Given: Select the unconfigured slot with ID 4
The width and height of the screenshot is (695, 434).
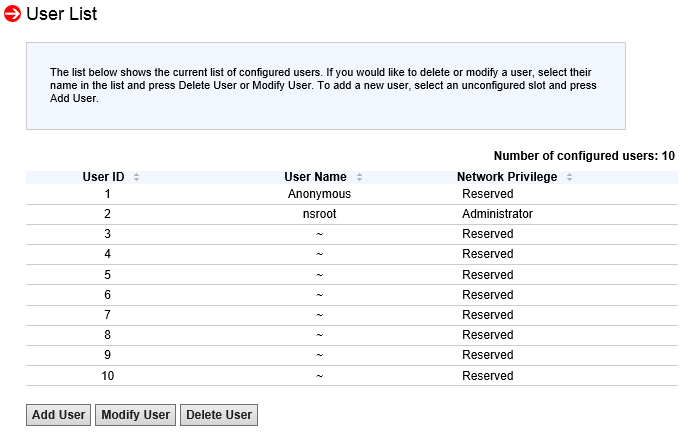Looking at the screenshot, I should (352, 254).
